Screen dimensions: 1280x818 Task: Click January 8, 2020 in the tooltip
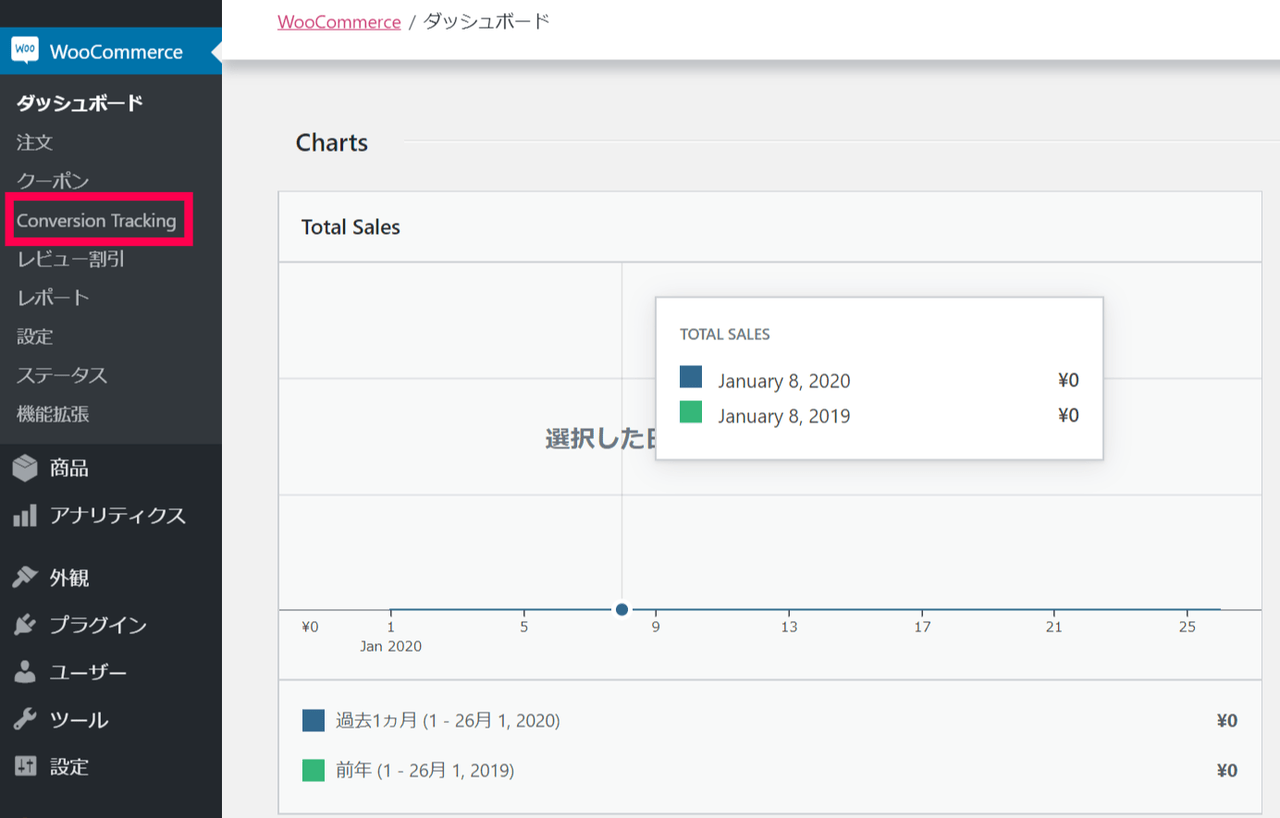pyautogui.click(x=784, y=381)
